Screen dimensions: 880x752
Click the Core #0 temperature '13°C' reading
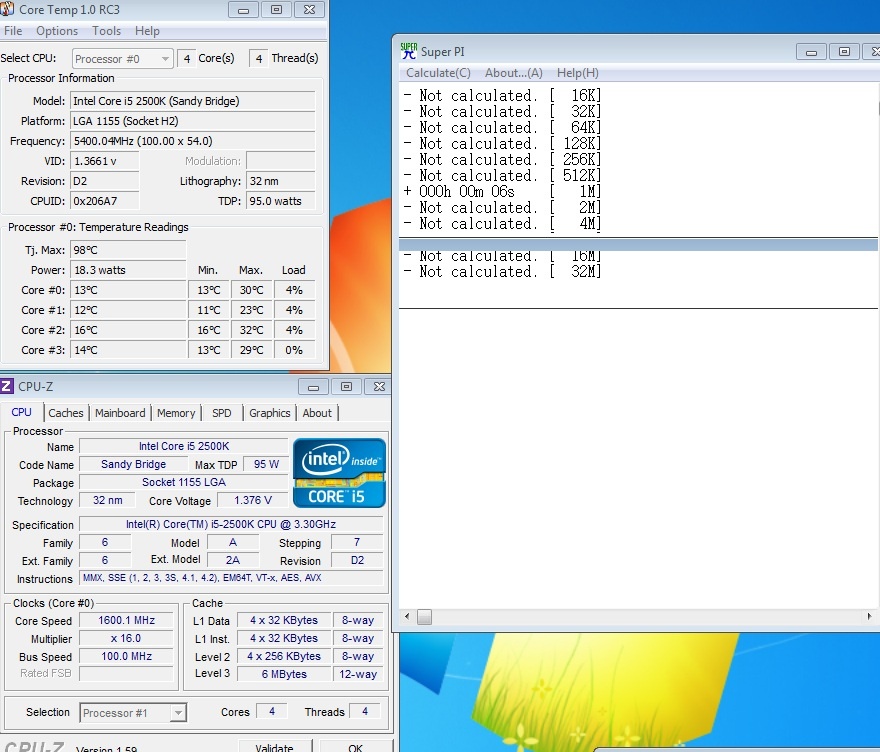pos(128,291)
